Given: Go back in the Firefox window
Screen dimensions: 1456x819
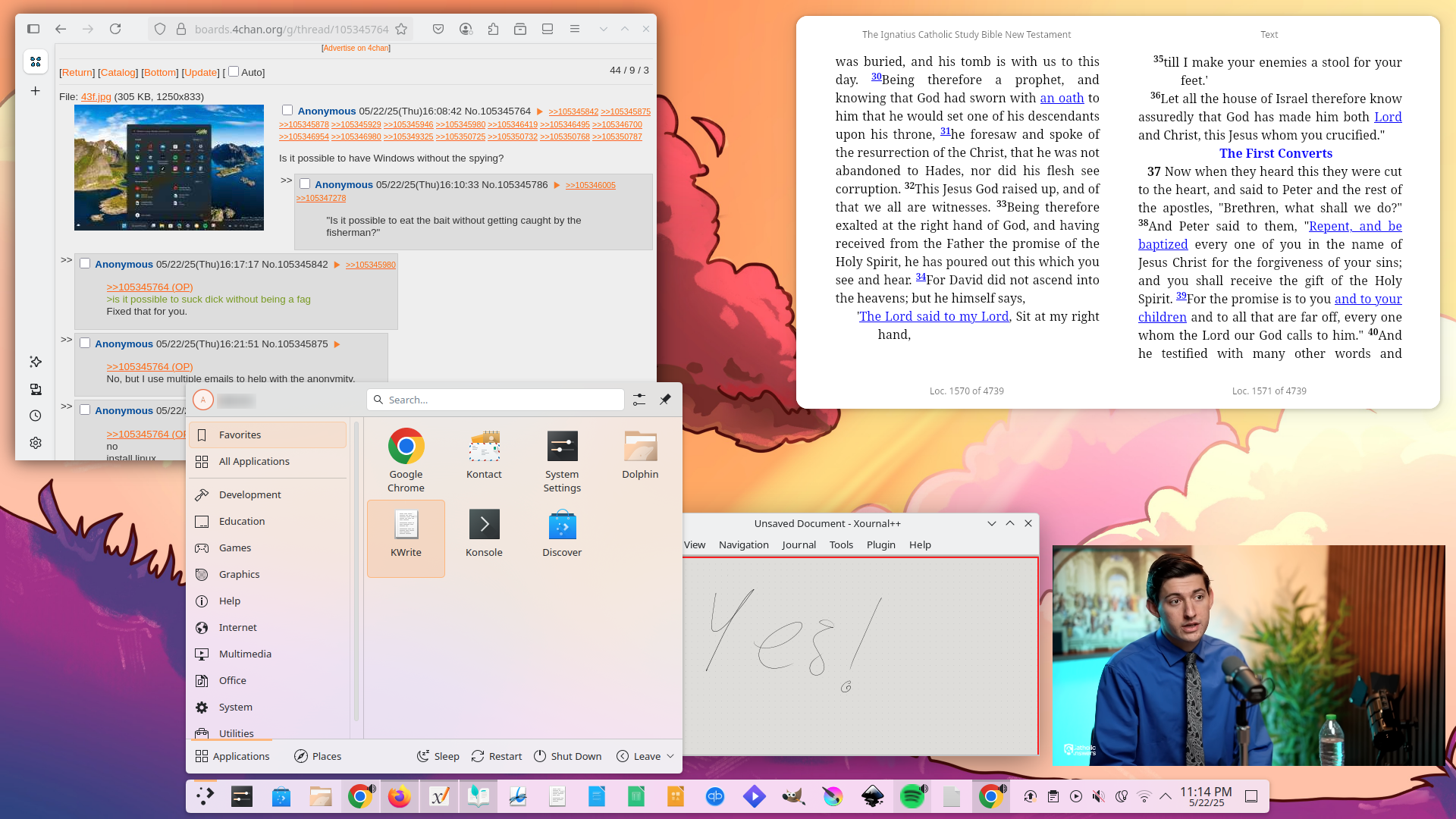Looking at the screenshot, I should tap(61, 29).
